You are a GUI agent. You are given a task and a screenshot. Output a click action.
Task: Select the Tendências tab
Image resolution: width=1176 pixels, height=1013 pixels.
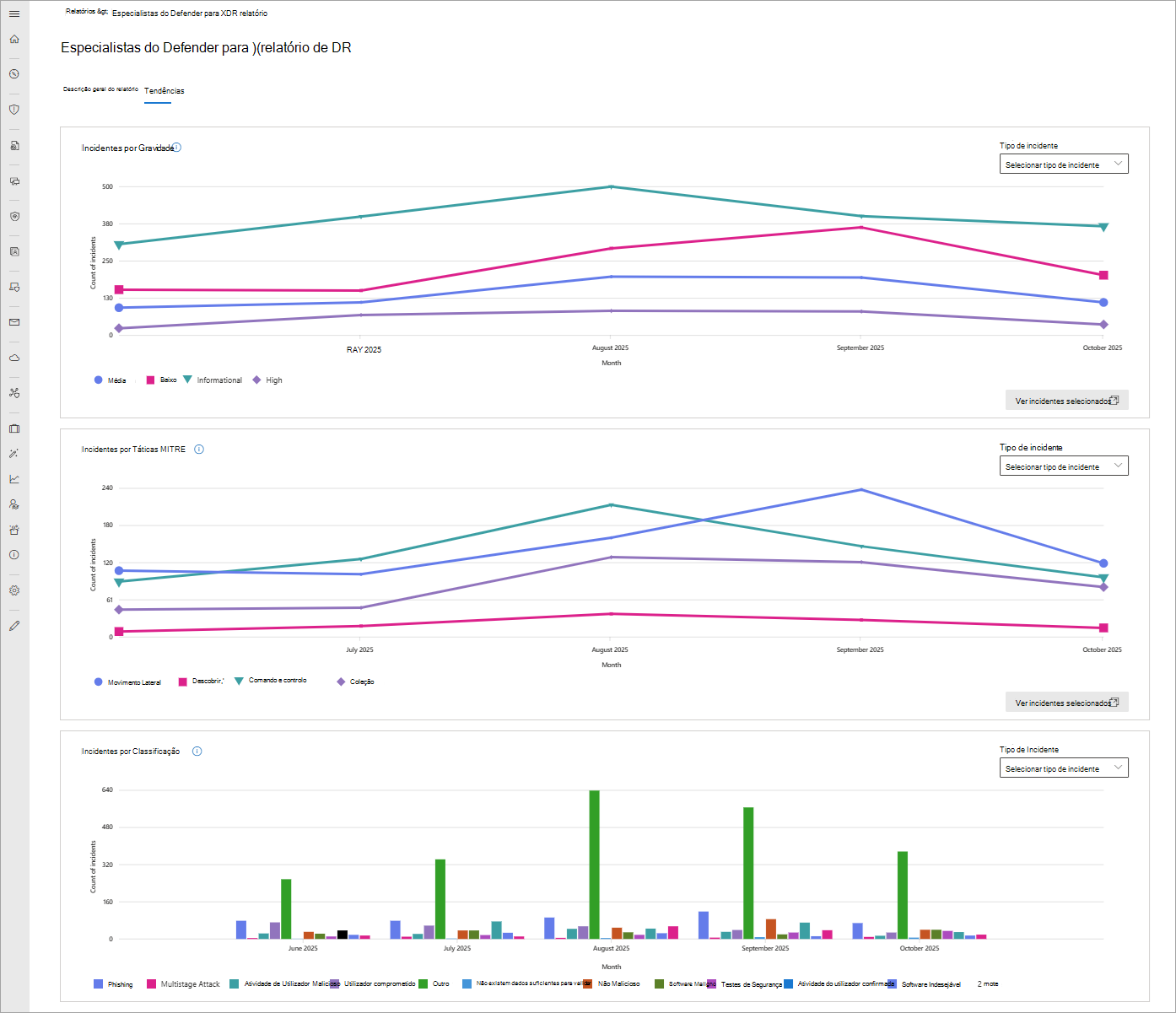tap(164, 90)
